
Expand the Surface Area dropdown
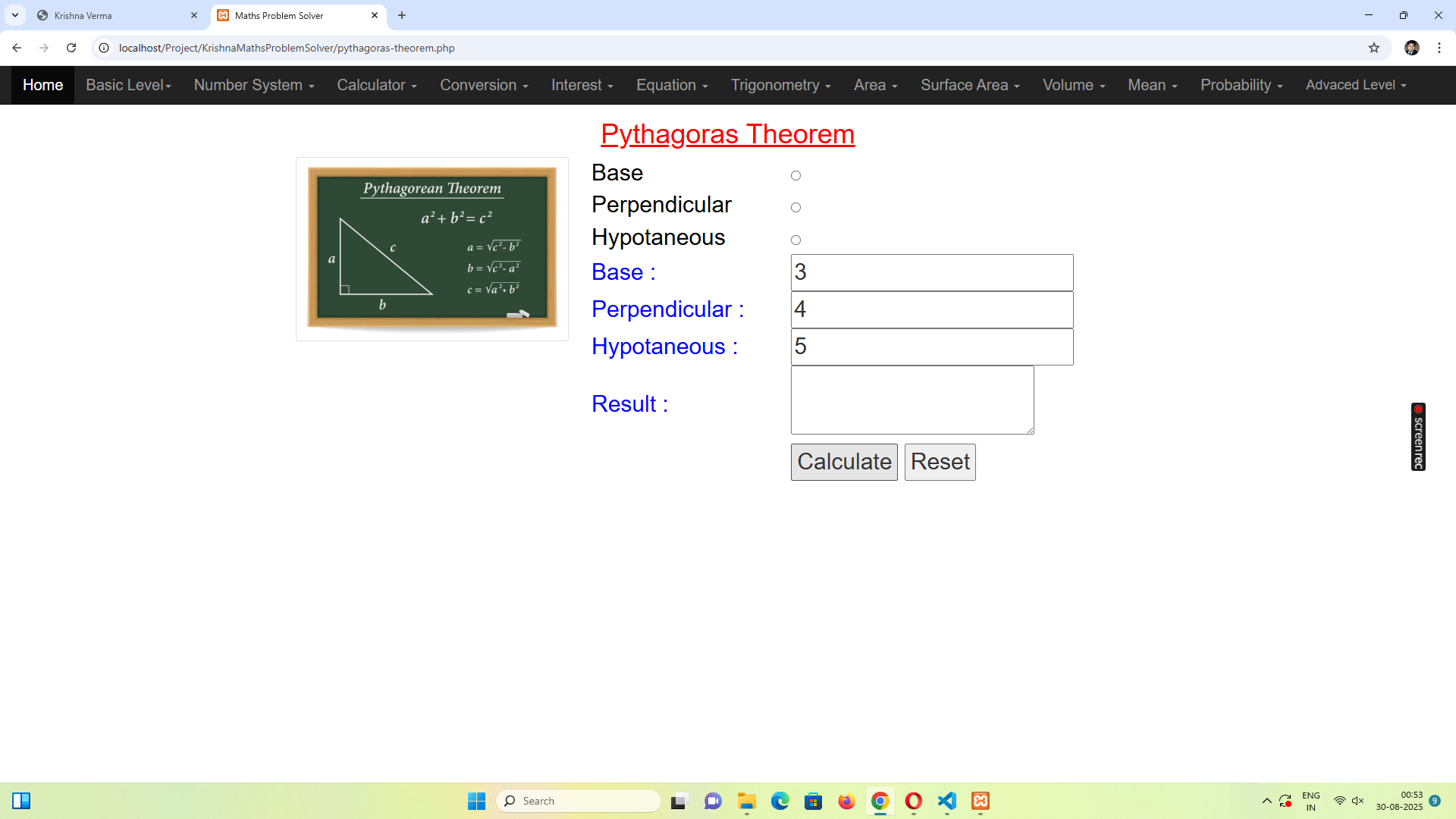click(970, 85)
